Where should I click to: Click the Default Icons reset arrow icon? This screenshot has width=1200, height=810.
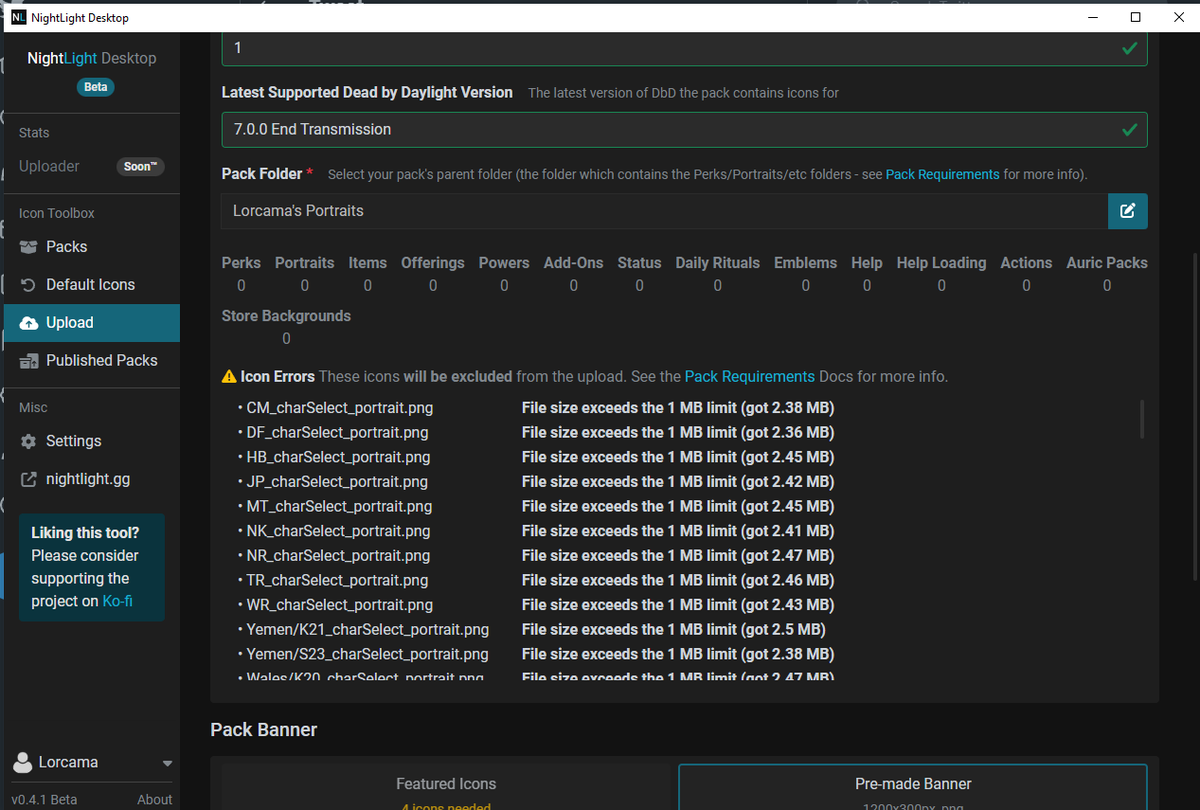coord(28,285)
